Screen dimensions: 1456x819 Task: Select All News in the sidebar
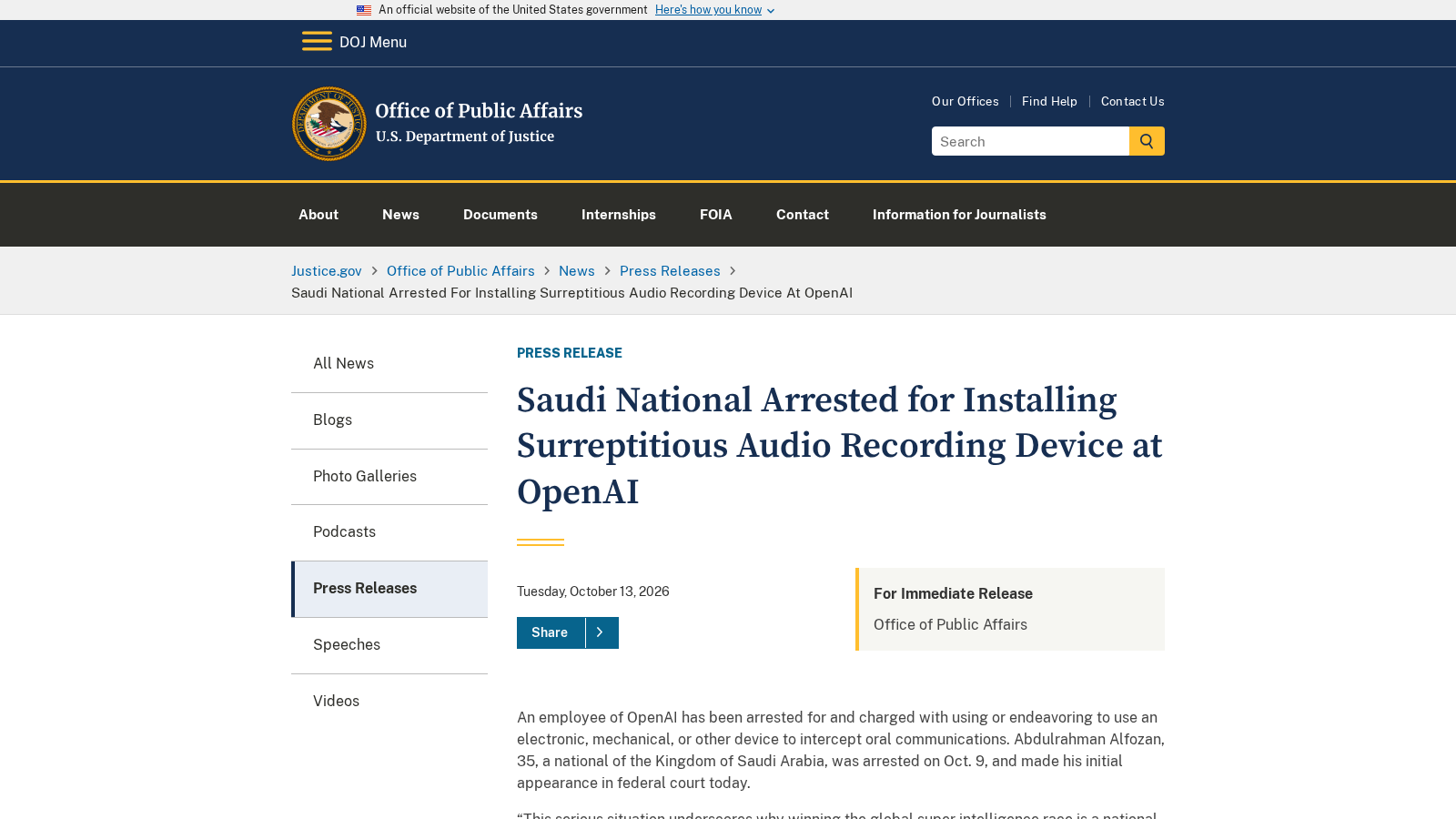coord(389,364)
